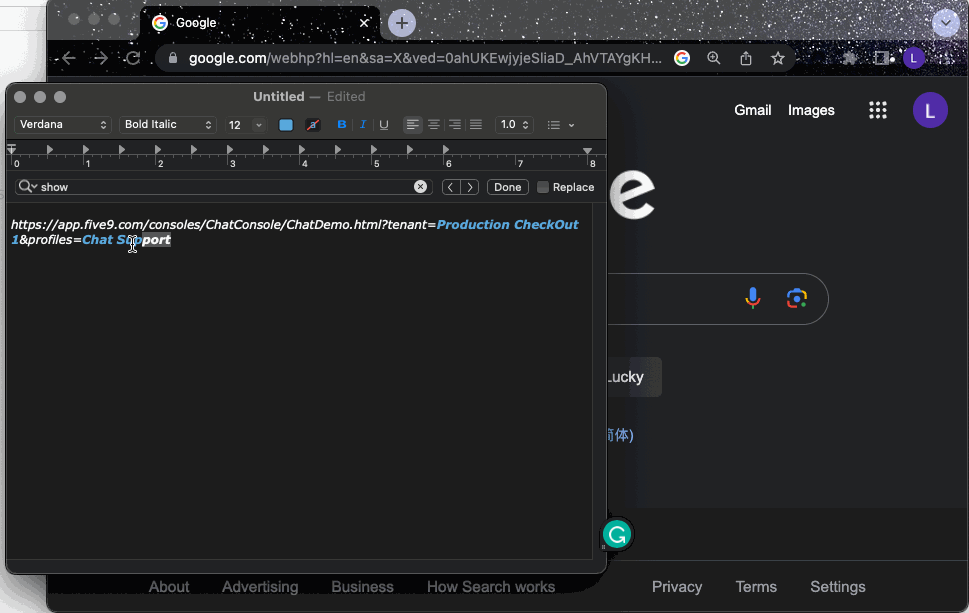
Task: Toggle bold formatting in TextEdit toolbar
Action: tap(342, 125)
